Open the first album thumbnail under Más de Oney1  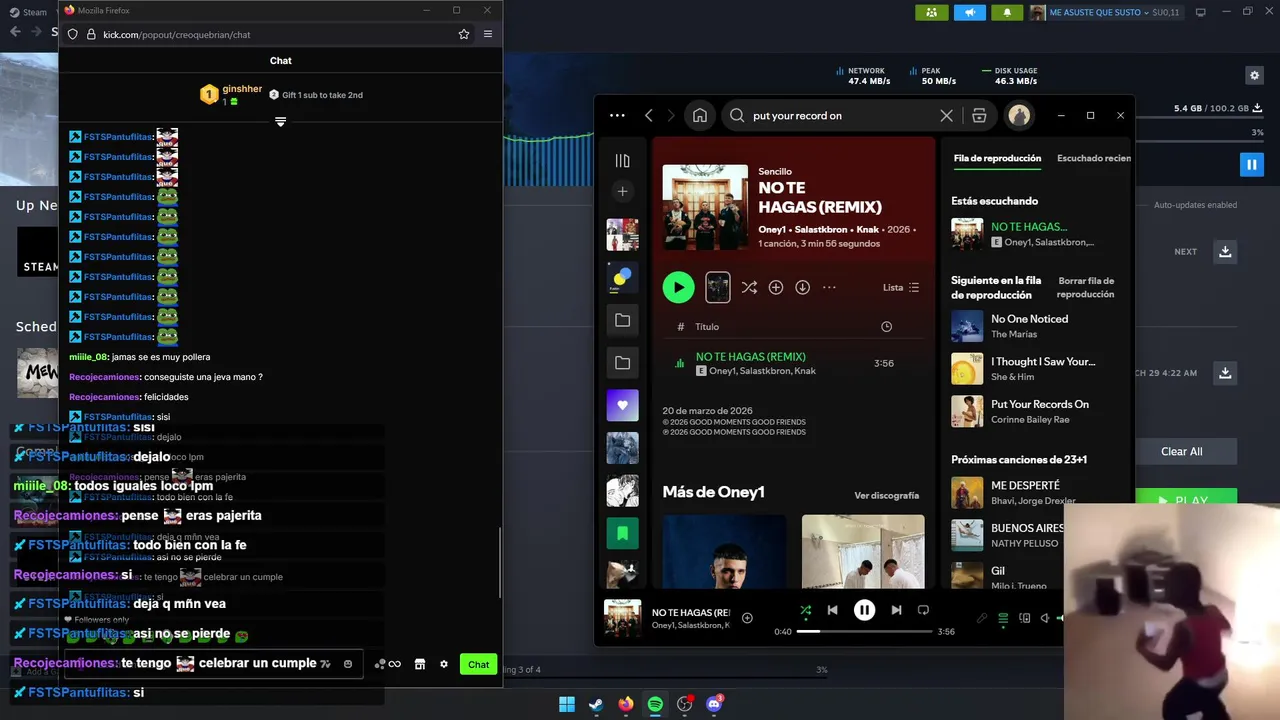click(x=723, y=552)
